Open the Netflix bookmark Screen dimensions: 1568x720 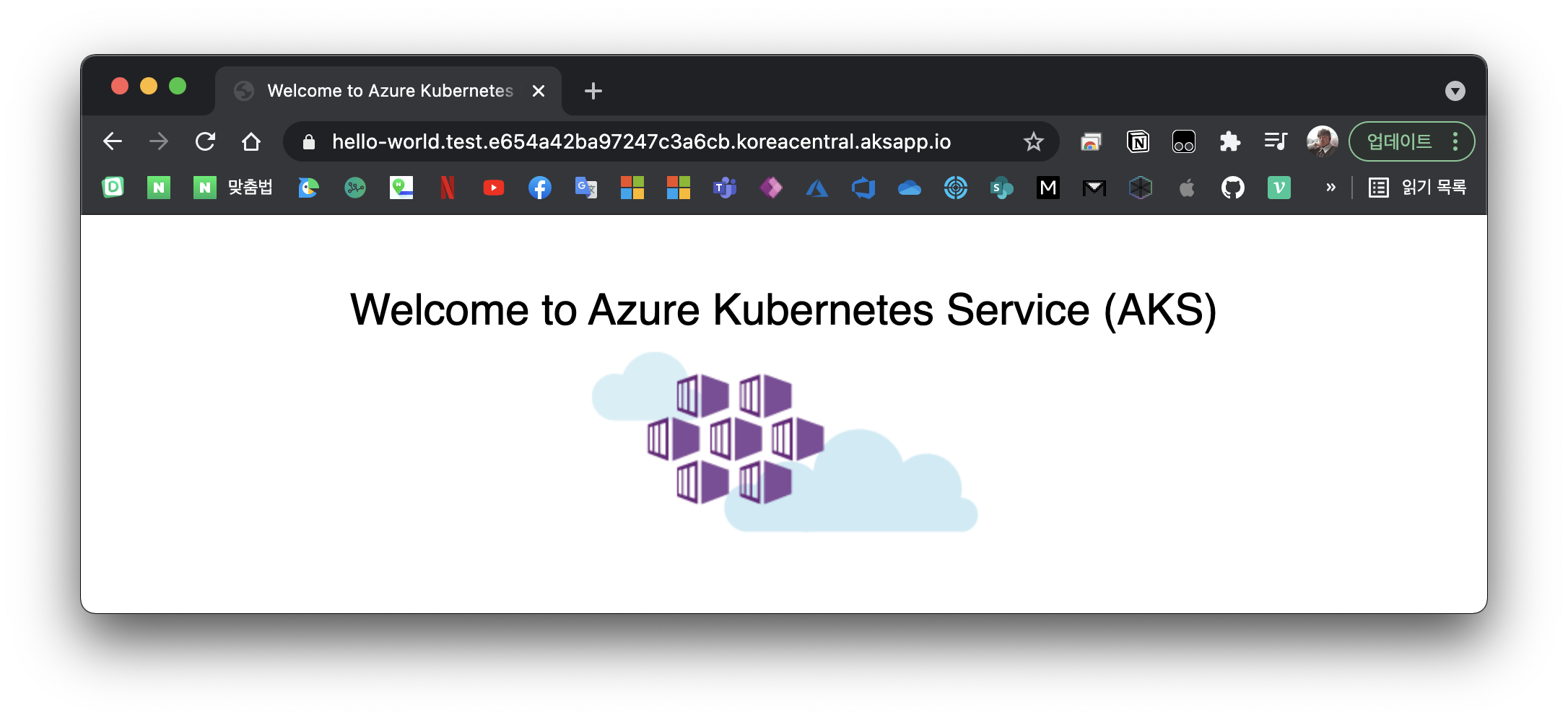pyautogui.click(x=448, y=188)
